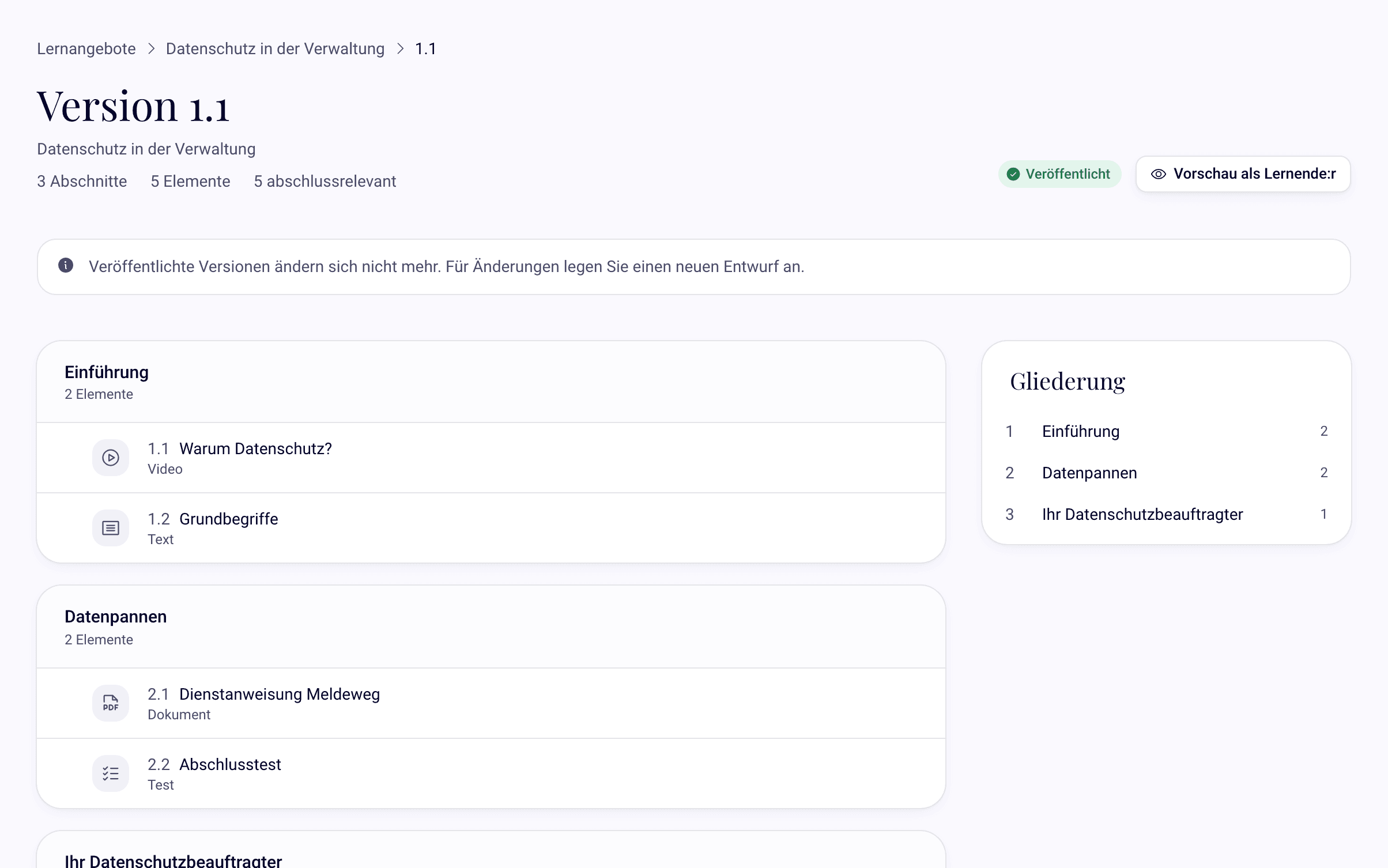Click the 3 Abschnitte count

(x=82, y=181)
